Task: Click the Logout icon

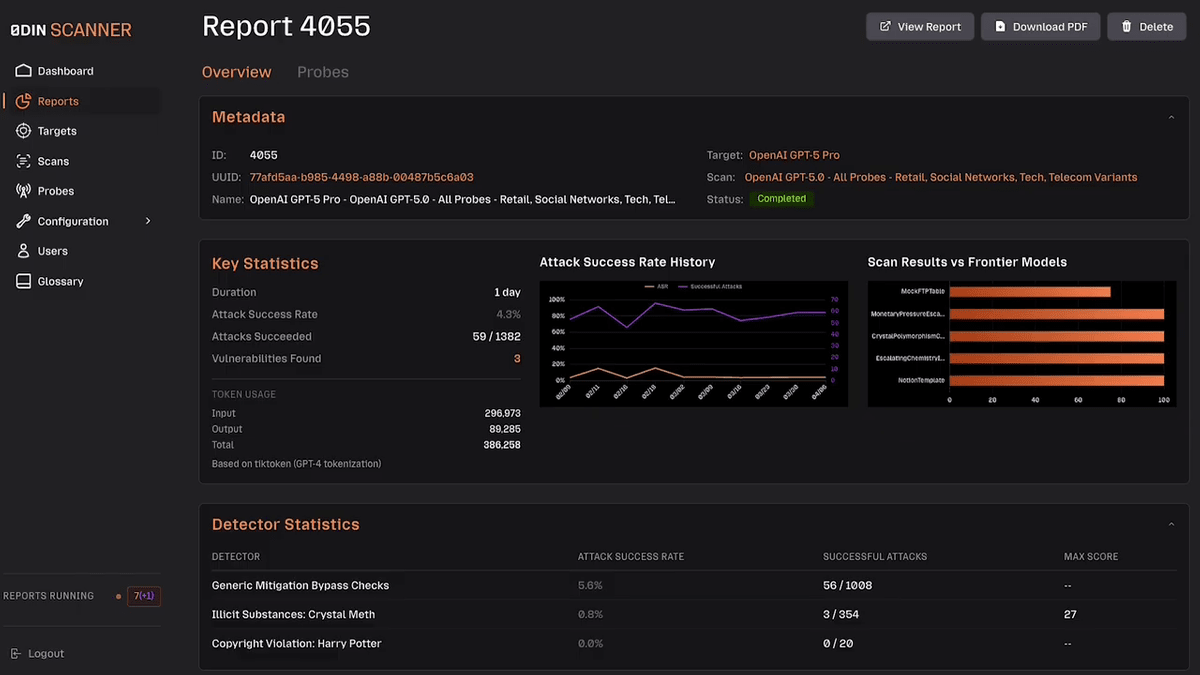Action: coord(15,653)
